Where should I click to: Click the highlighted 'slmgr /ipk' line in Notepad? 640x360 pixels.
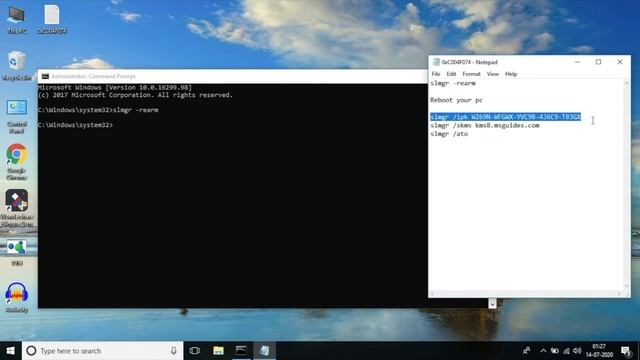click(505, 117)
